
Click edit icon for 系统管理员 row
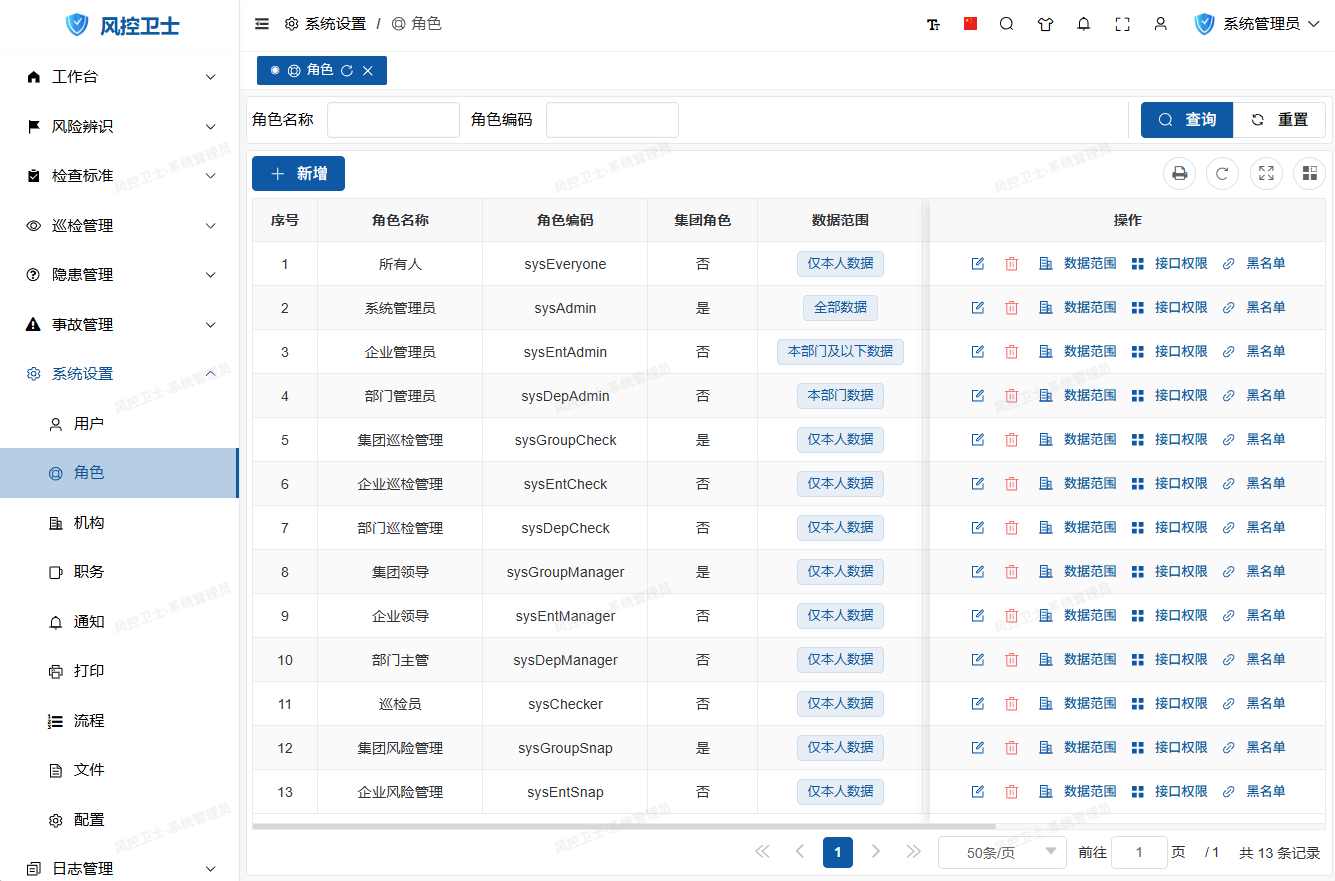(x=978, y=308)
